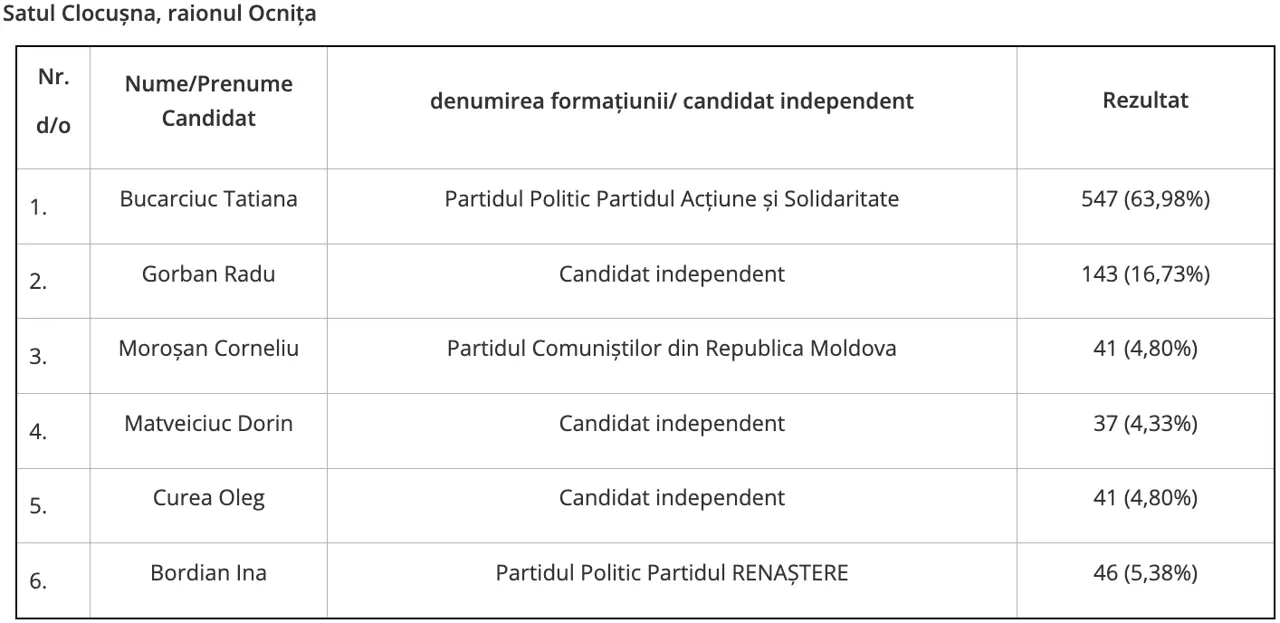Select the name Bucarciuc Tatiana

tap(208, 199)
